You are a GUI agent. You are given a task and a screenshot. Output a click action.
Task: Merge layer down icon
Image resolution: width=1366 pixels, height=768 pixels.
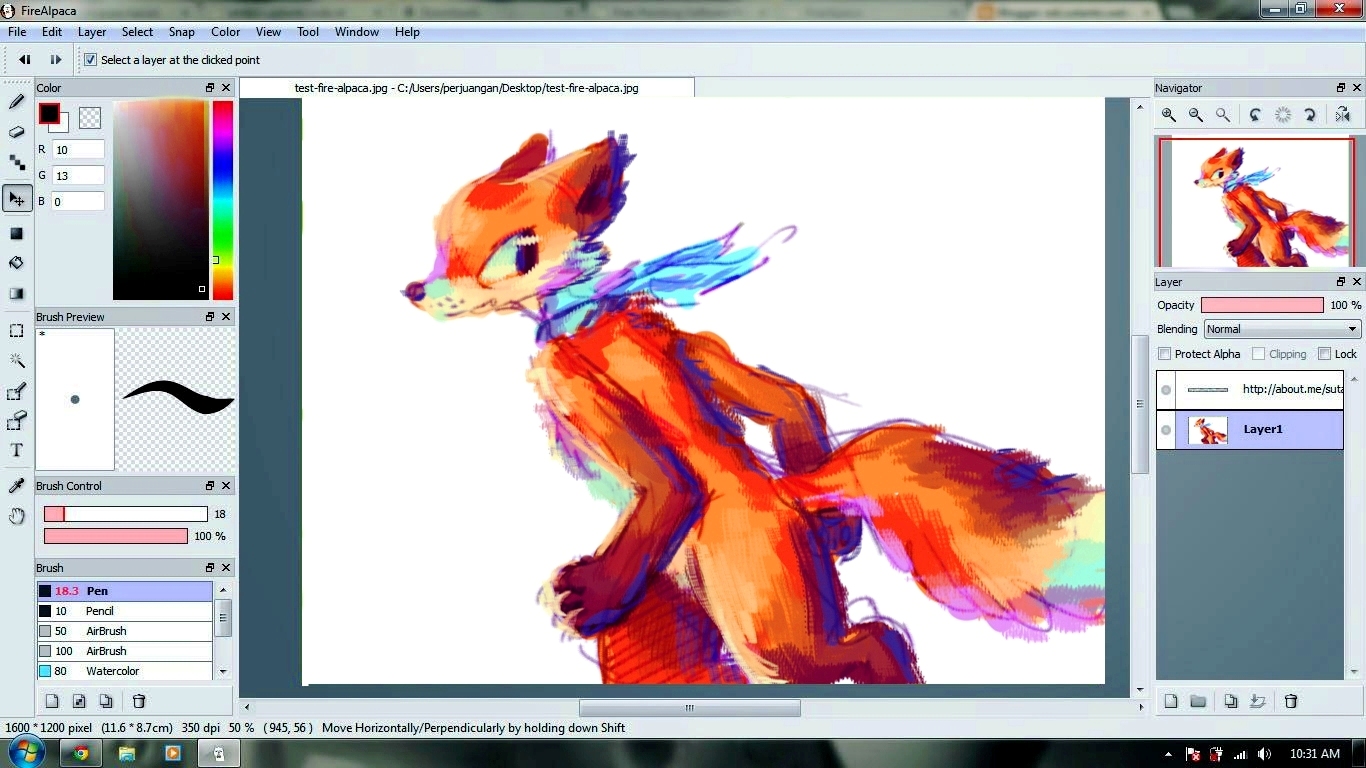click(x=1258, y=701)
